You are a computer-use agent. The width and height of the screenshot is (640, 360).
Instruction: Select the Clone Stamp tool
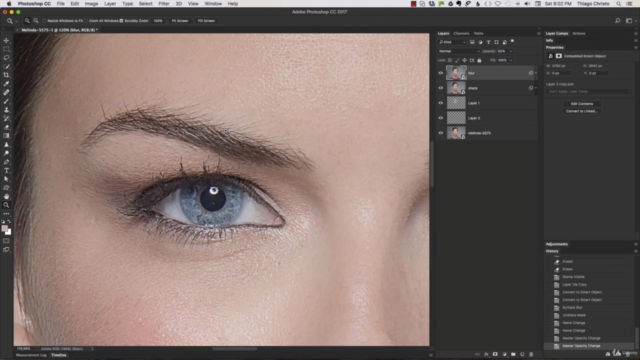pos(6,110)
